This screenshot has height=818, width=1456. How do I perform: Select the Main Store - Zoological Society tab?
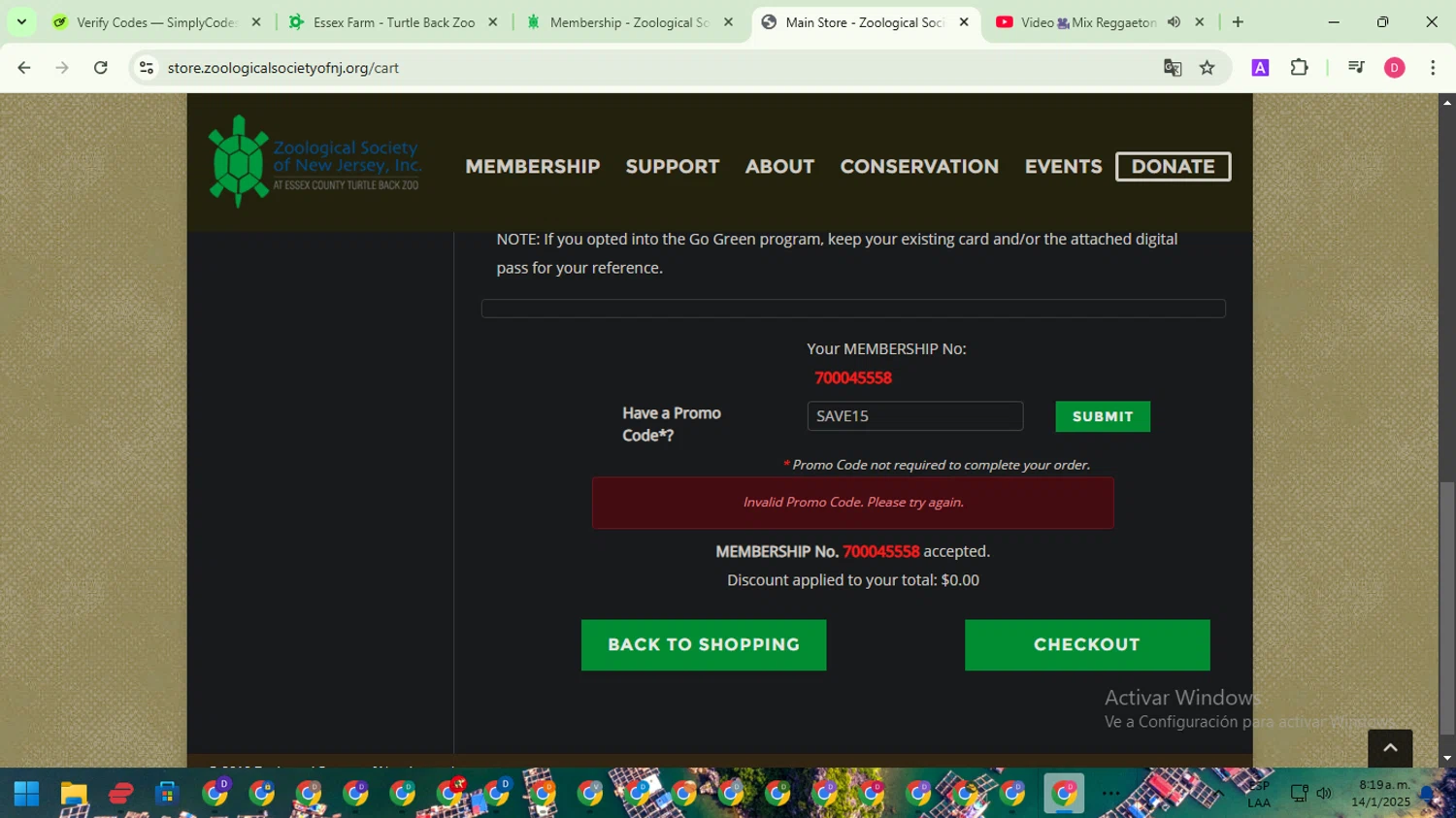click(864, 22)
